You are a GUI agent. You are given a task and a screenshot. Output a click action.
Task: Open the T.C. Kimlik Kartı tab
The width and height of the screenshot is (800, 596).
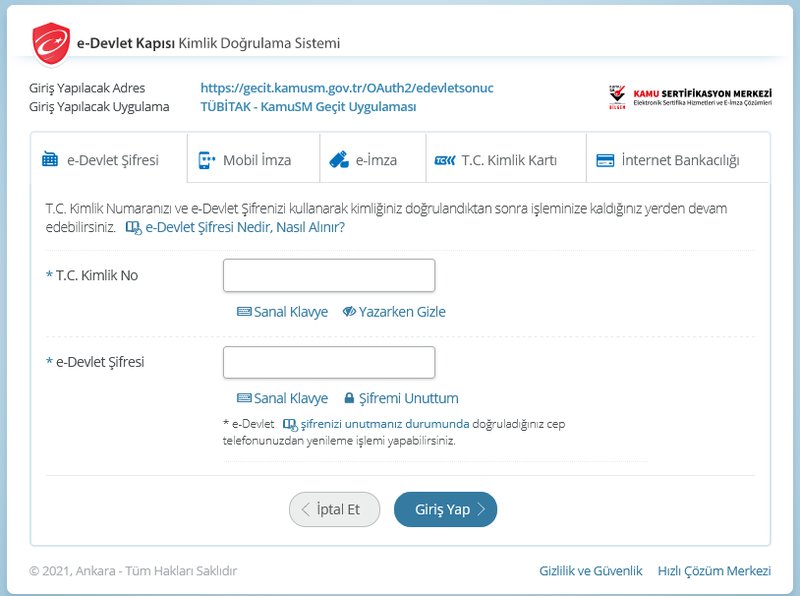[x=496, y=160]
